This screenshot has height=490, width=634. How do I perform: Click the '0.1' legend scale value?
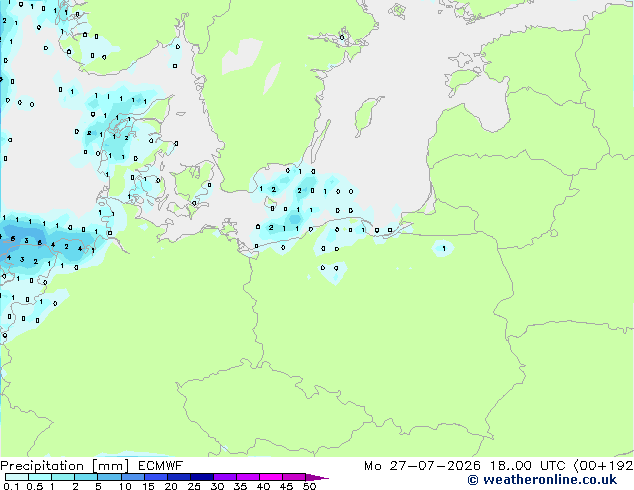pos(11,486)
